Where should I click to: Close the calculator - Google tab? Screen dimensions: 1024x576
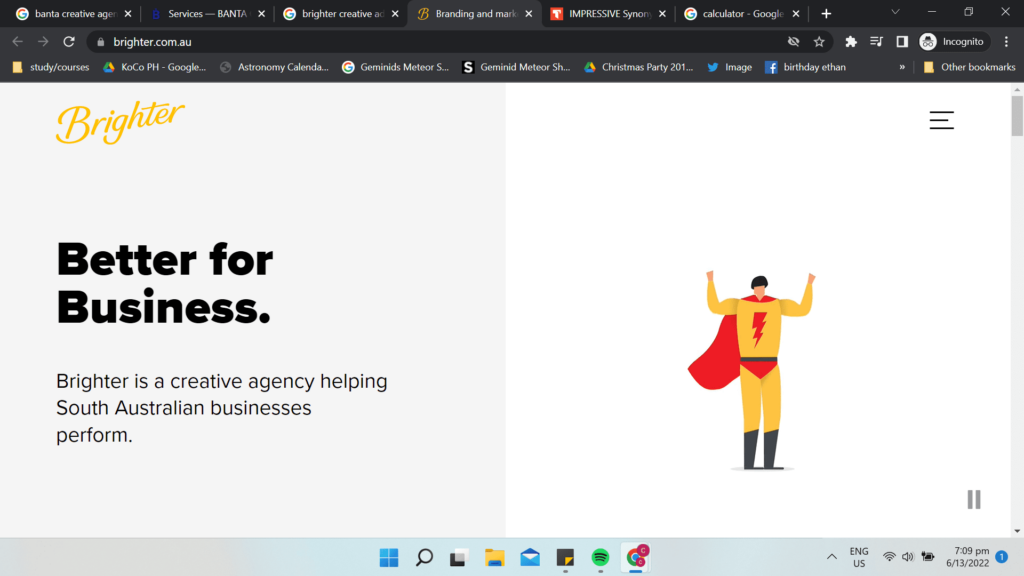point(795,14)
